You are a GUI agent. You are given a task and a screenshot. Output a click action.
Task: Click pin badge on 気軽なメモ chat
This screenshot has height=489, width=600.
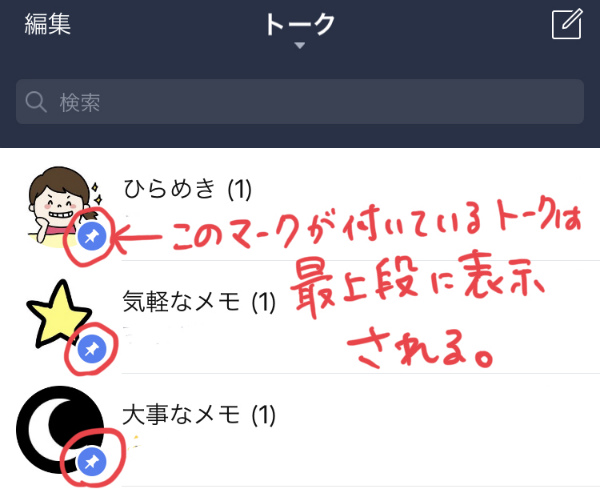(x=92, y=349)
